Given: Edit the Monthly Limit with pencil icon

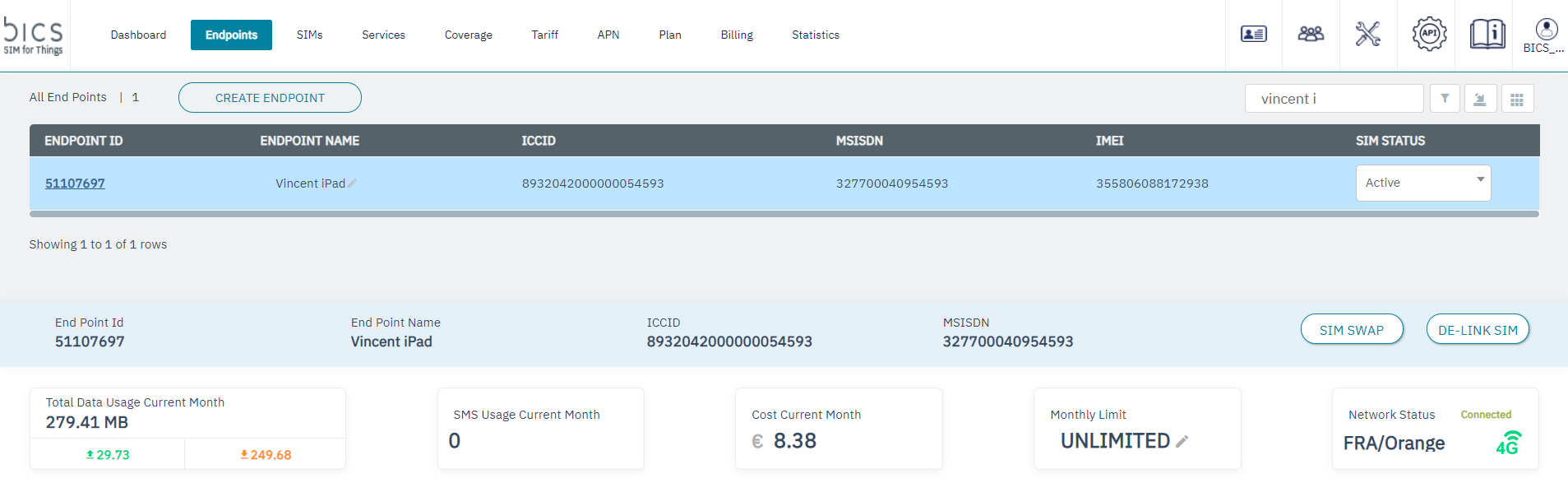Looking at the screenshot, I should (x=1182, y=442).
